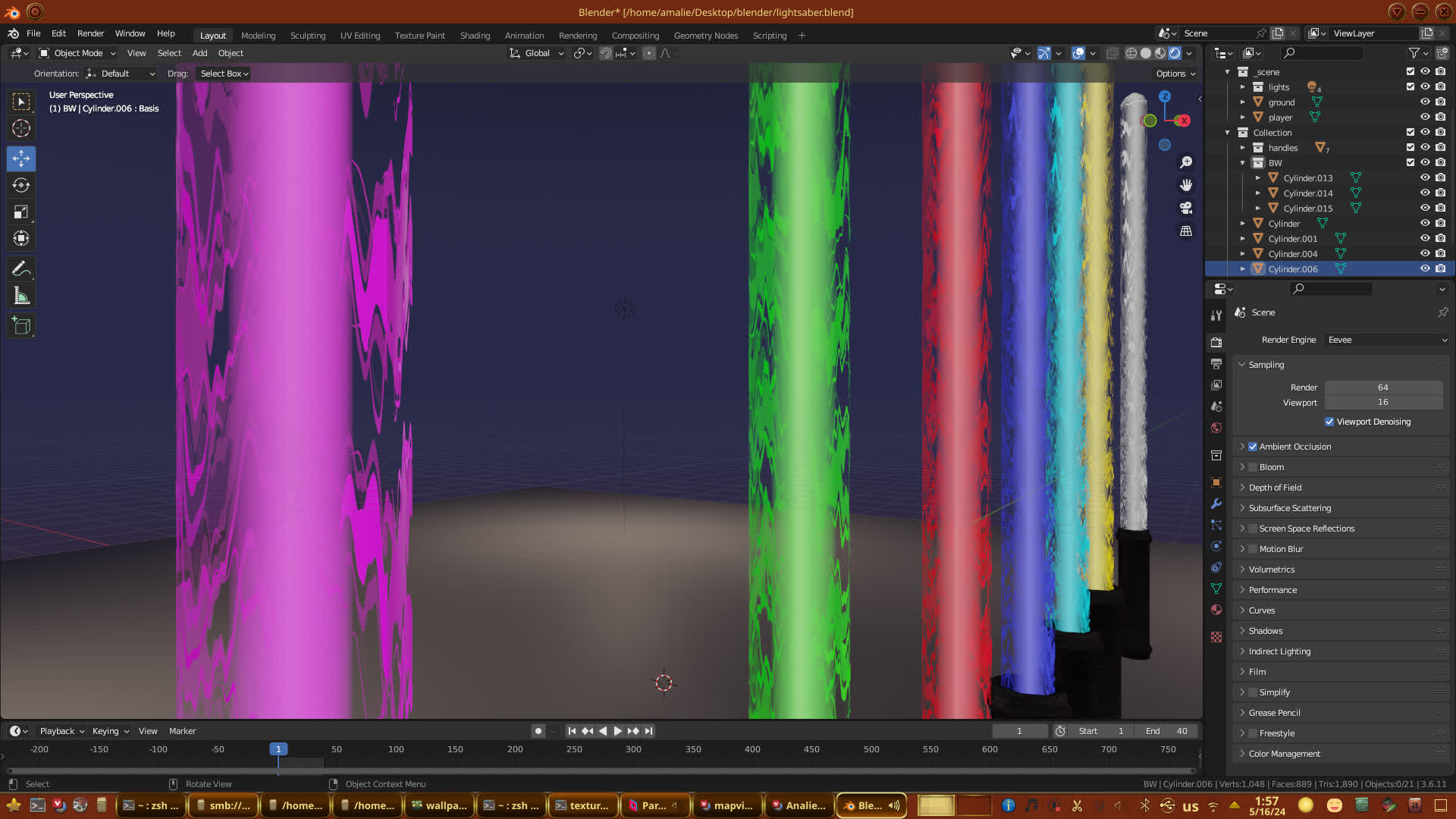
Task: Select the Measure tool
Action: [21, 296]
